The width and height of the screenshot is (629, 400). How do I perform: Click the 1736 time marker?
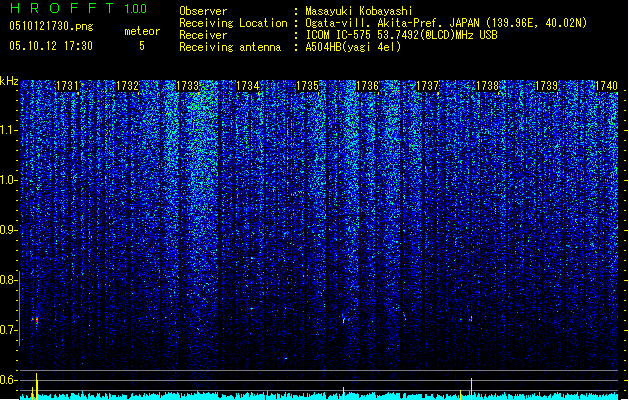point(367,86)
